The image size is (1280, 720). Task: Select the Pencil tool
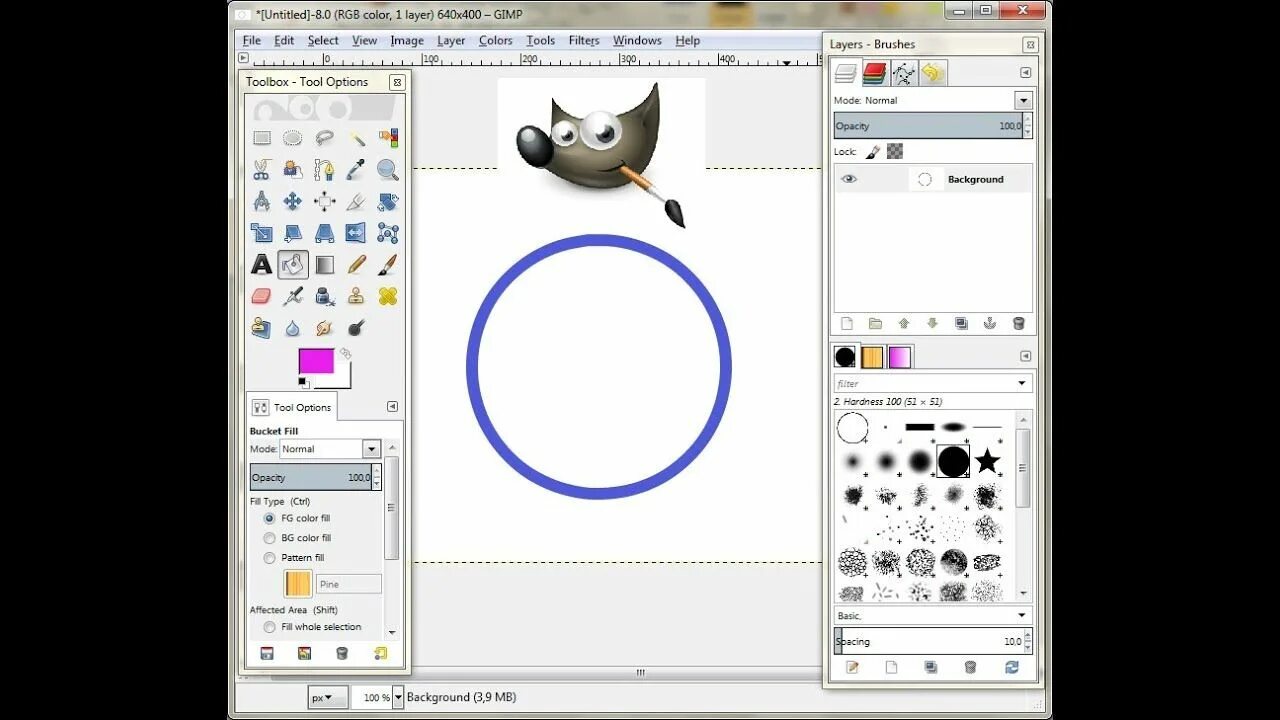point(357,264)
